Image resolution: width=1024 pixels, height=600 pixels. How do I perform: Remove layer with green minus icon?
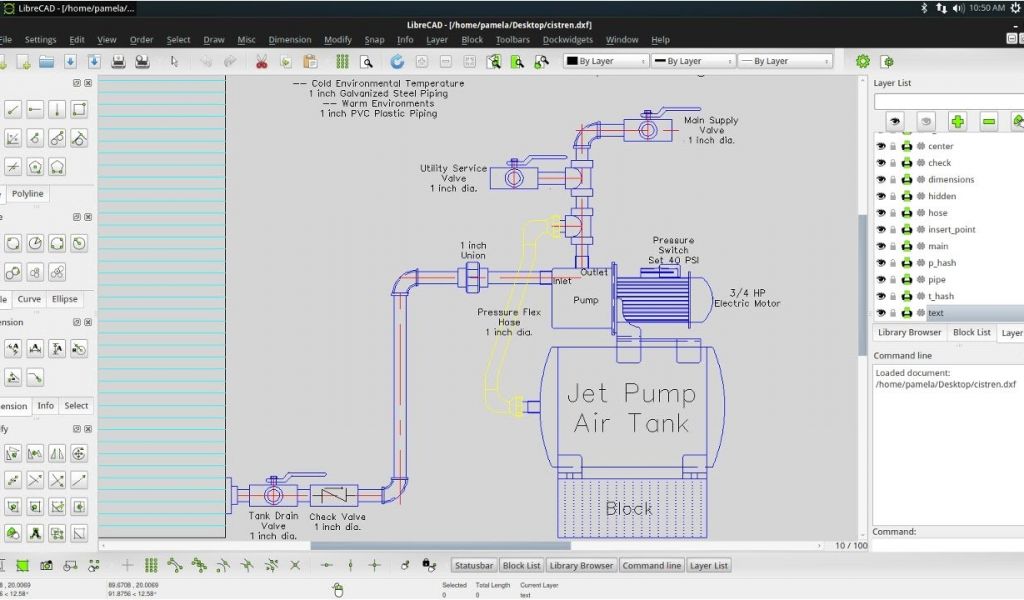coord(988,121)
